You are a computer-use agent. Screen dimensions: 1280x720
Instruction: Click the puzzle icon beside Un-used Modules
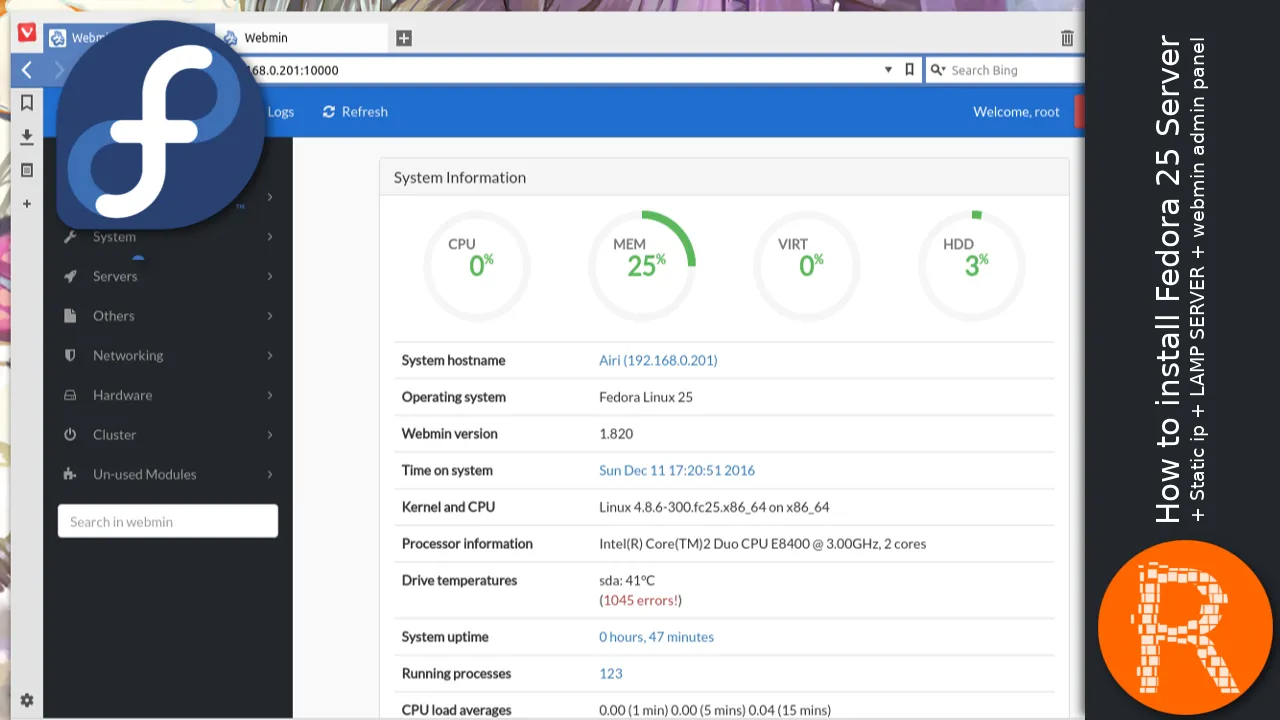pos(70,474)
